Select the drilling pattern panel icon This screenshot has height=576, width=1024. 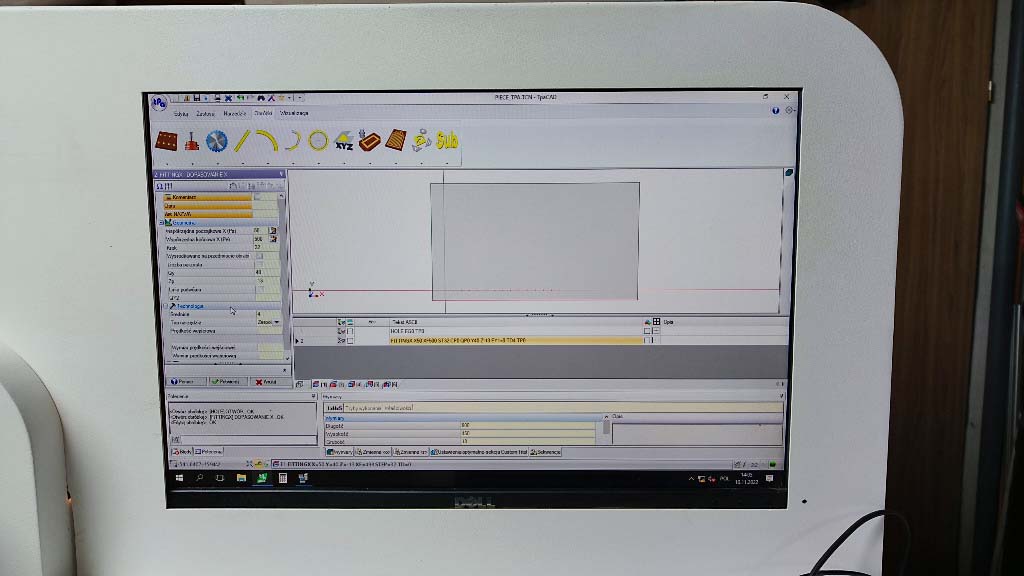coord(166,141)
